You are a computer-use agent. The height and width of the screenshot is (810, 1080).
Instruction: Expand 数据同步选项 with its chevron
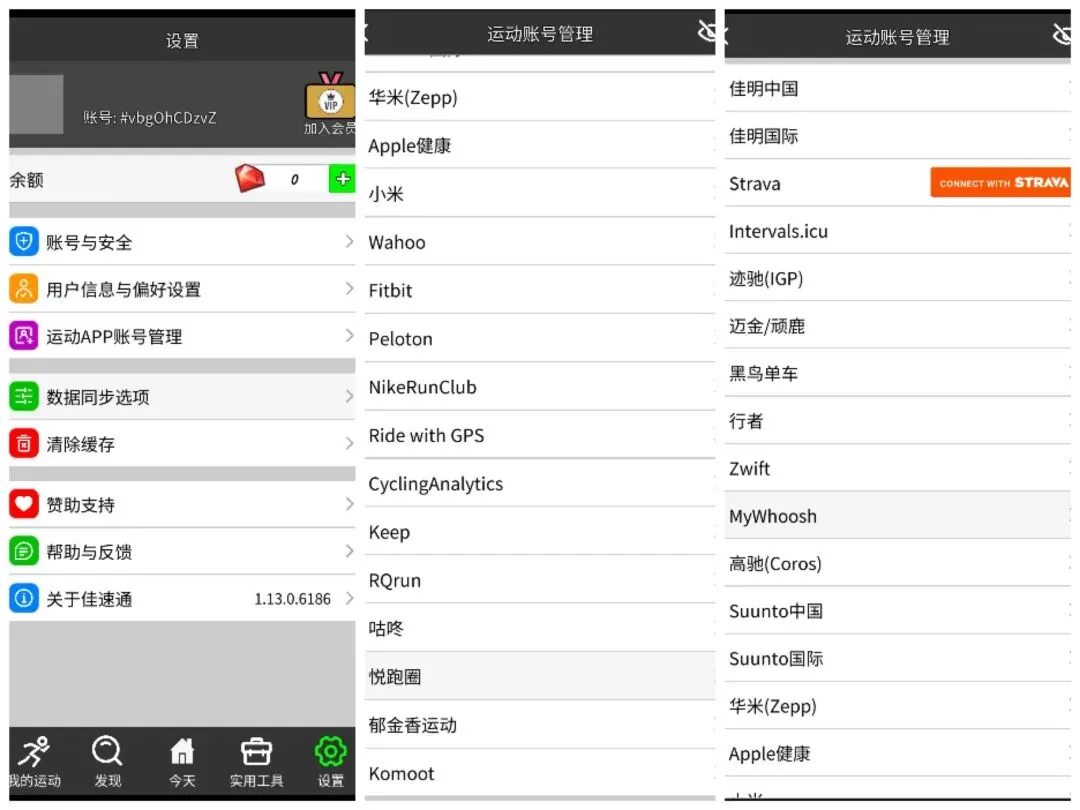pos(349,396)
